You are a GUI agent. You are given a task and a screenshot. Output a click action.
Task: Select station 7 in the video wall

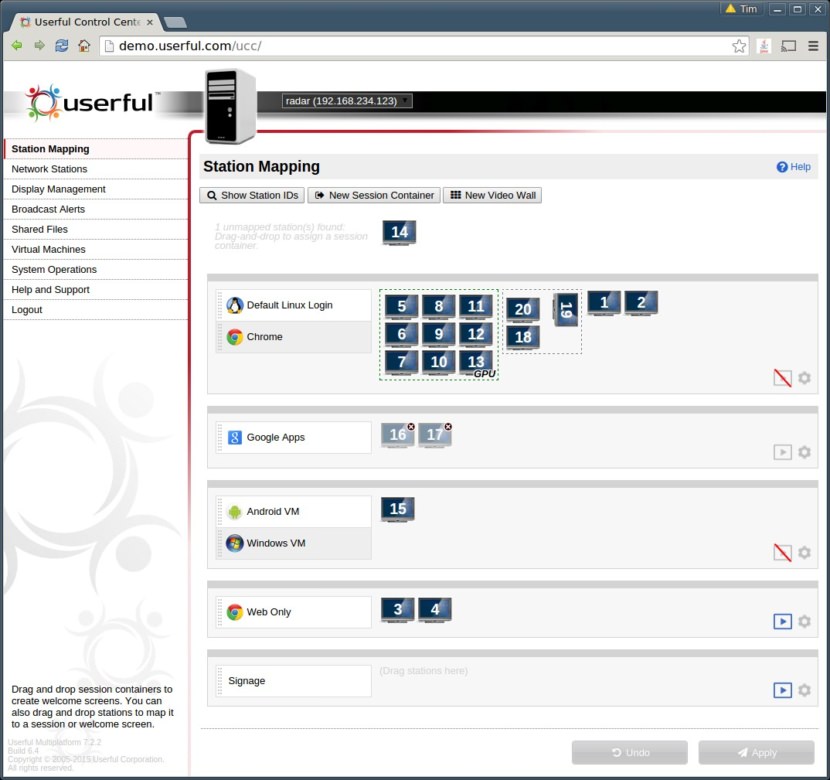pyautogui.click(x=401, y=362)
